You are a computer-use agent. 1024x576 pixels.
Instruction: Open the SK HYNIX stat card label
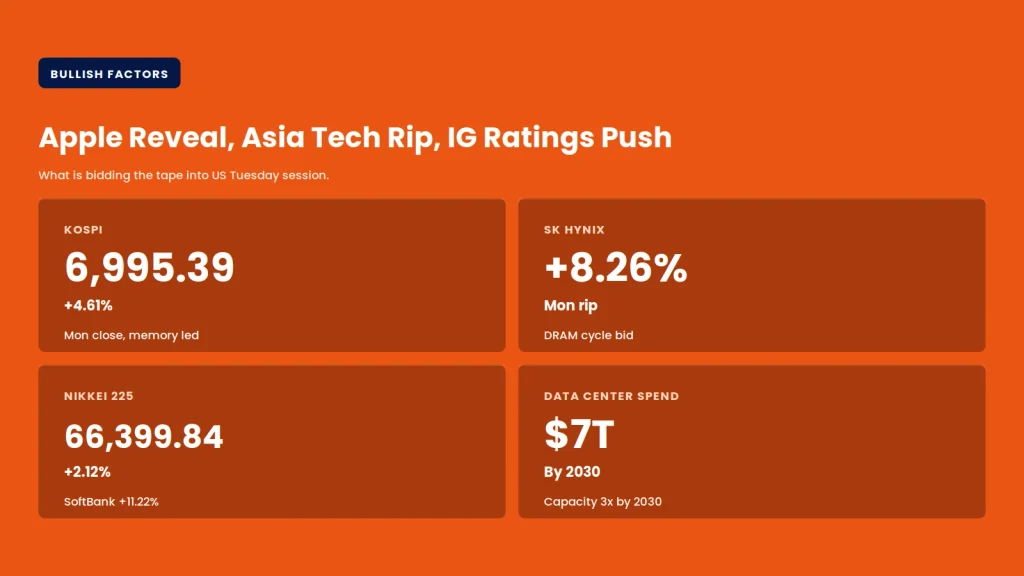pyautogui.click(x=574, y=230)
